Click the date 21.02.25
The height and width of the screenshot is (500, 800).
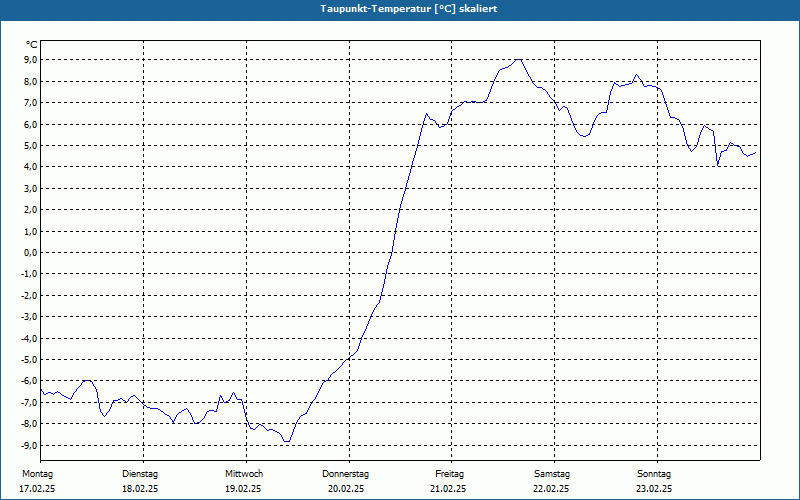pos(448,489)
